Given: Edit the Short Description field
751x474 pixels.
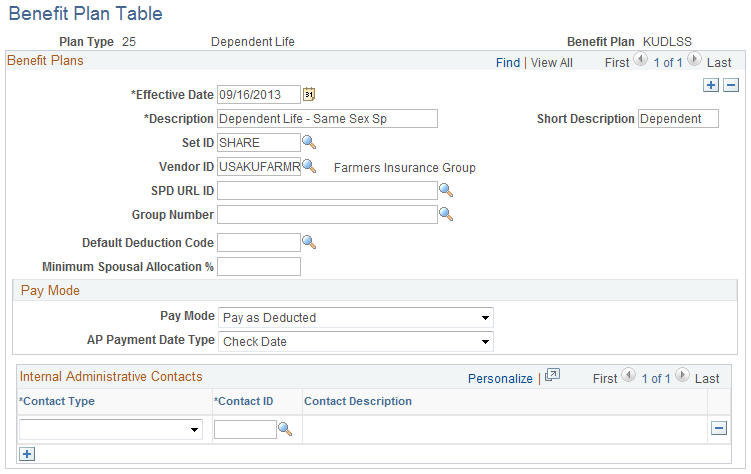Looking at the screenshot, I should tap(678, 118).
